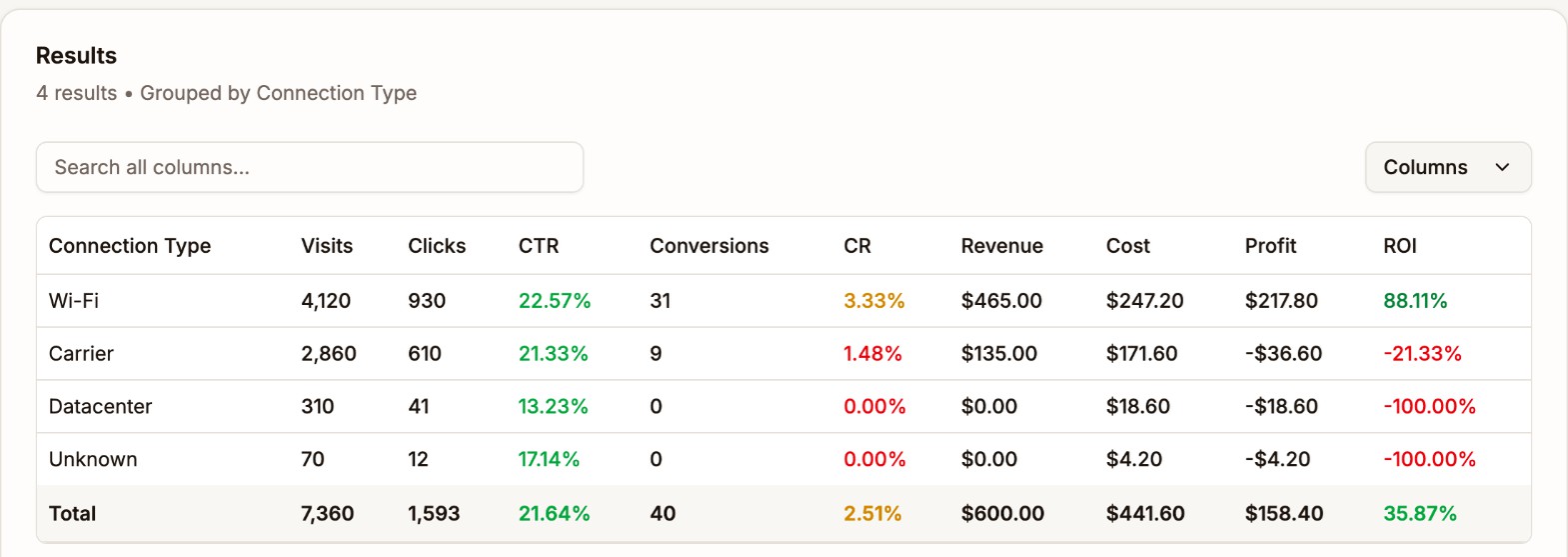1568x557 pixels.
Task: Click the 13.23% CTR value
Action: tap(554, 407)
